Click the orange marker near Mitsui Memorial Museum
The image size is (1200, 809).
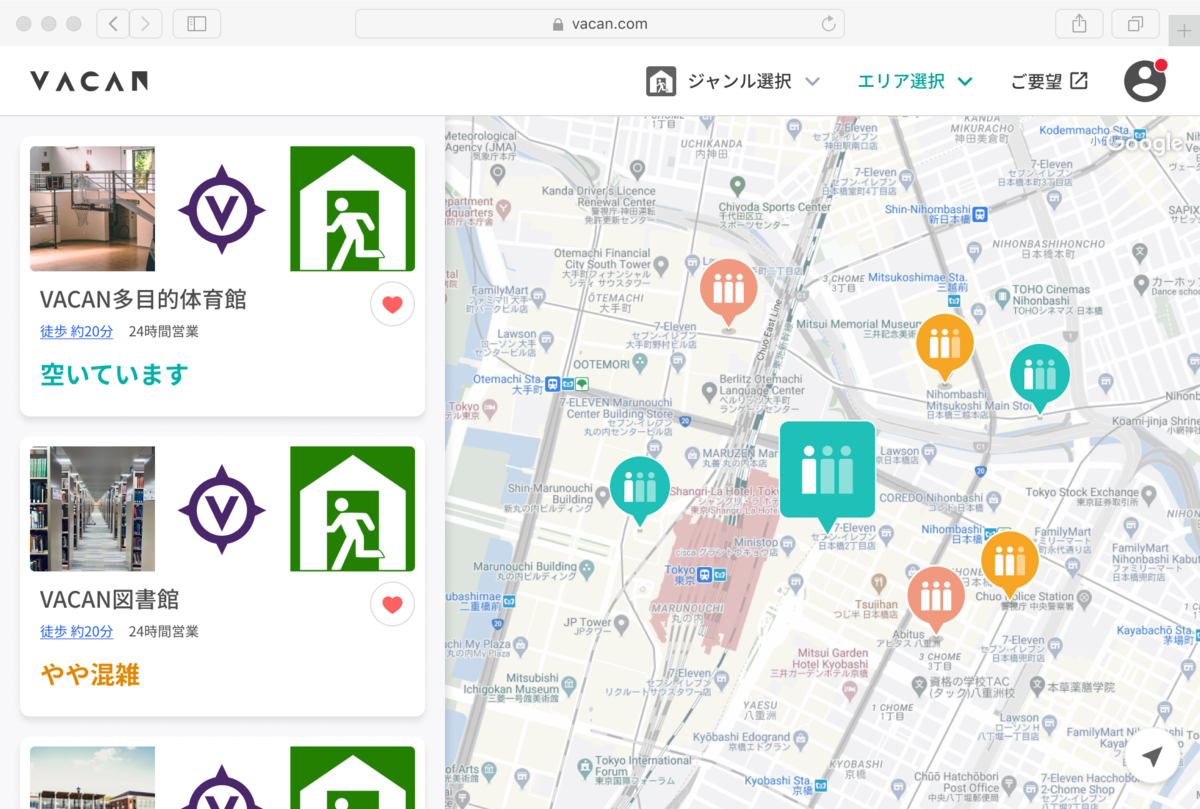pyautogui.click(x=944, y=343)
